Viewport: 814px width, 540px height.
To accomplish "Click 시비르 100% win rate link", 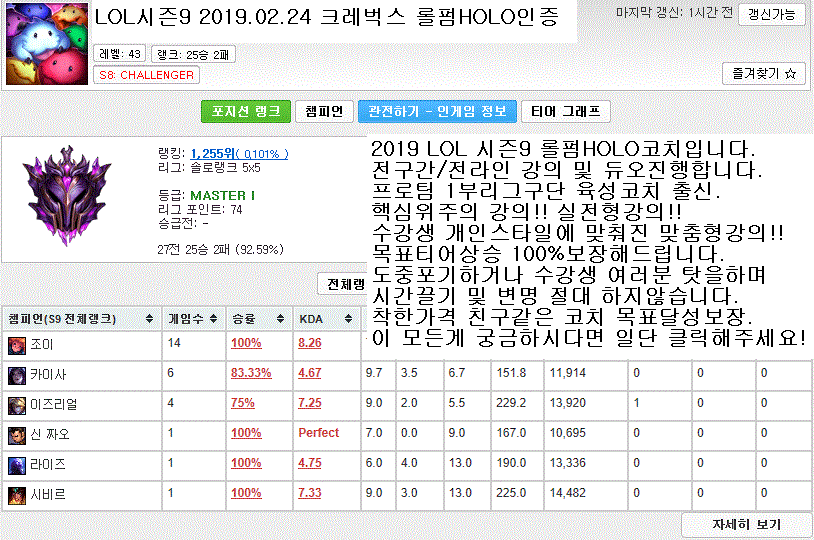I will click(246, 494).
